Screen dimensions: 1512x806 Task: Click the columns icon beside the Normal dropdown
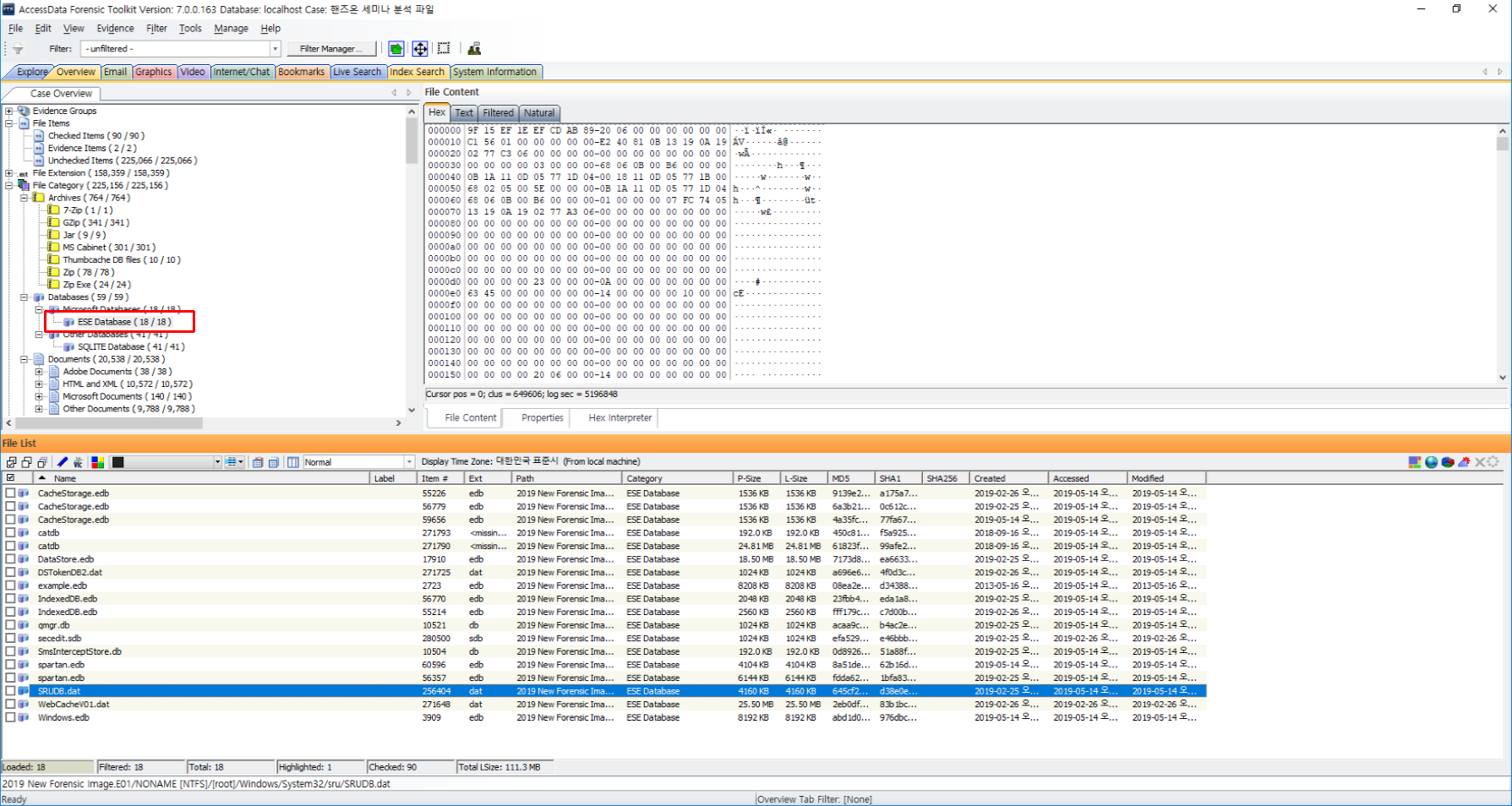pyautogui.click(x=292, y=462)
